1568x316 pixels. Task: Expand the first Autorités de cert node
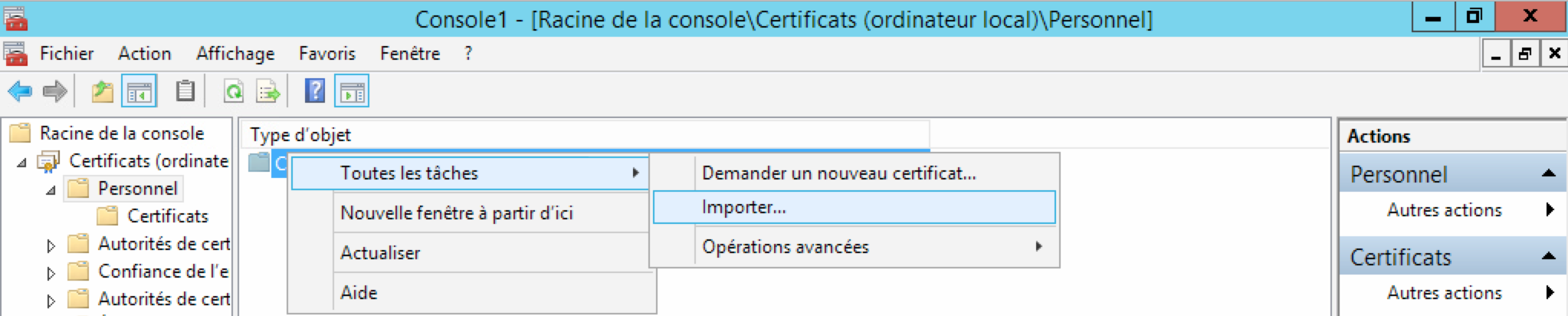[51, 245]
